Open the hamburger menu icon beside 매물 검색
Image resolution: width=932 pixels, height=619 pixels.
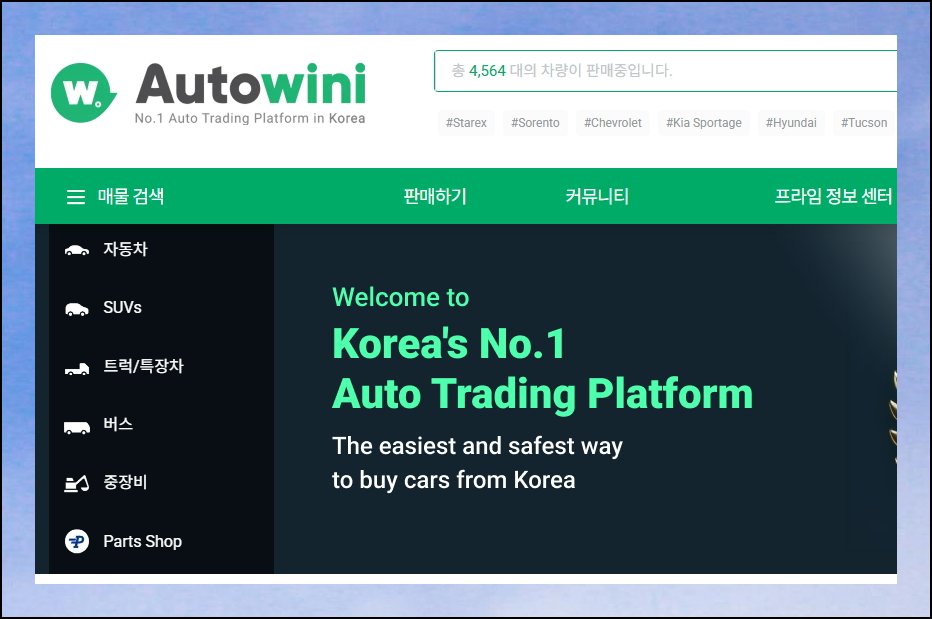75,197
